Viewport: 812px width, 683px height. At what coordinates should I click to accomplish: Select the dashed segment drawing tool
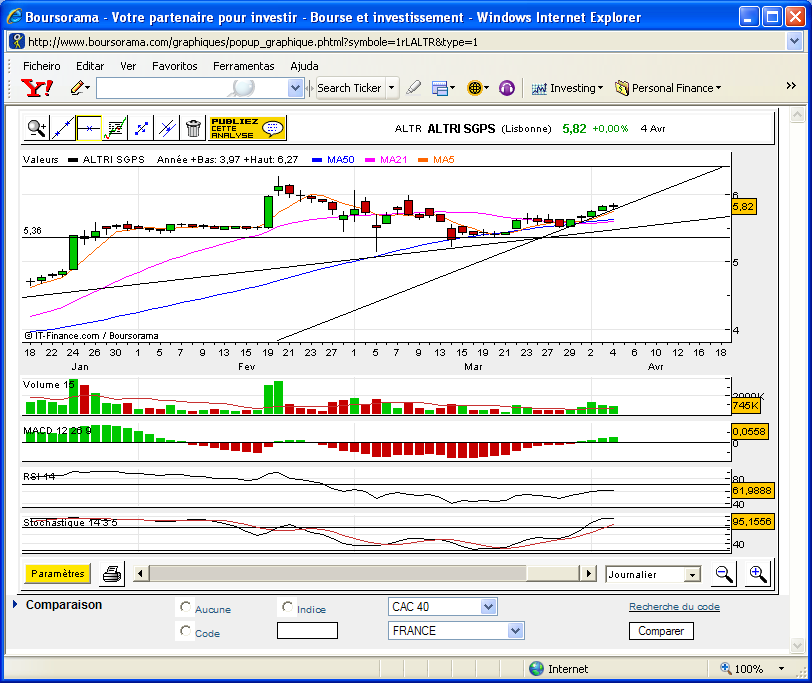[140, 128]
